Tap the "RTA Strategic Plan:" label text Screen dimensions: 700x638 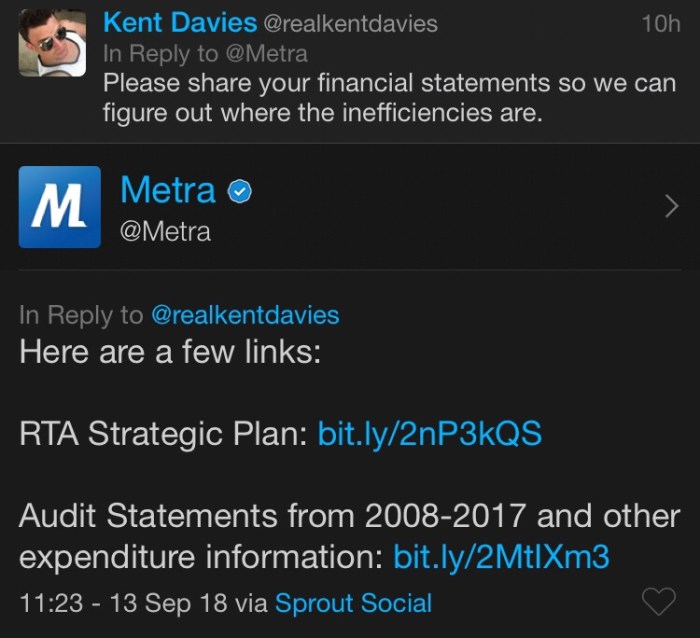163,433
